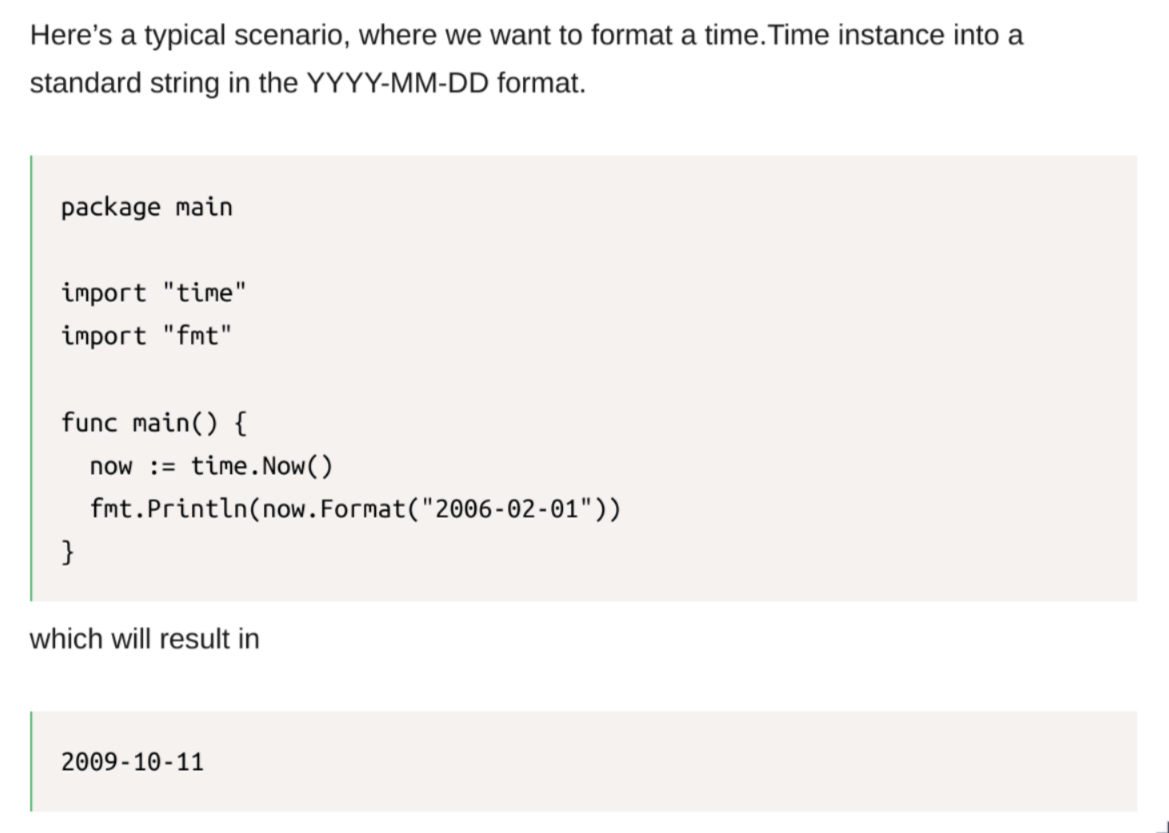
Task: Click the fmt.Println code line
Action: click(354, 509)
